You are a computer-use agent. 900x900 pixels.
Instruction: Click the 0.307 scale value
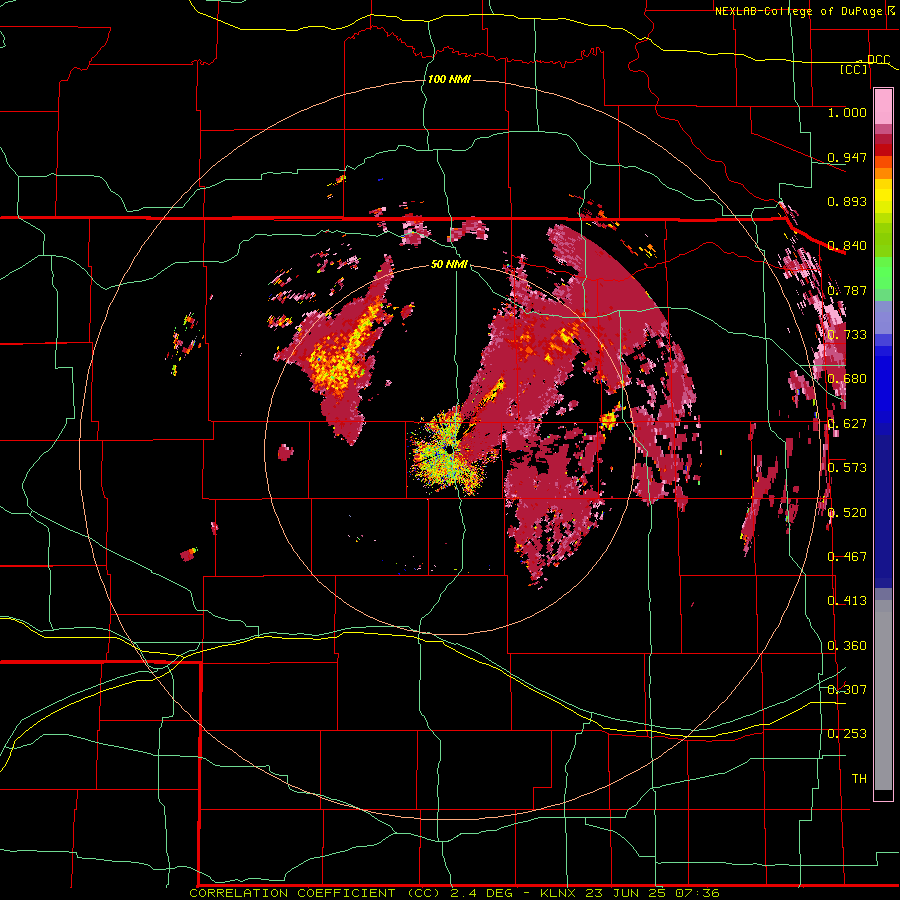tap(847, 690)
